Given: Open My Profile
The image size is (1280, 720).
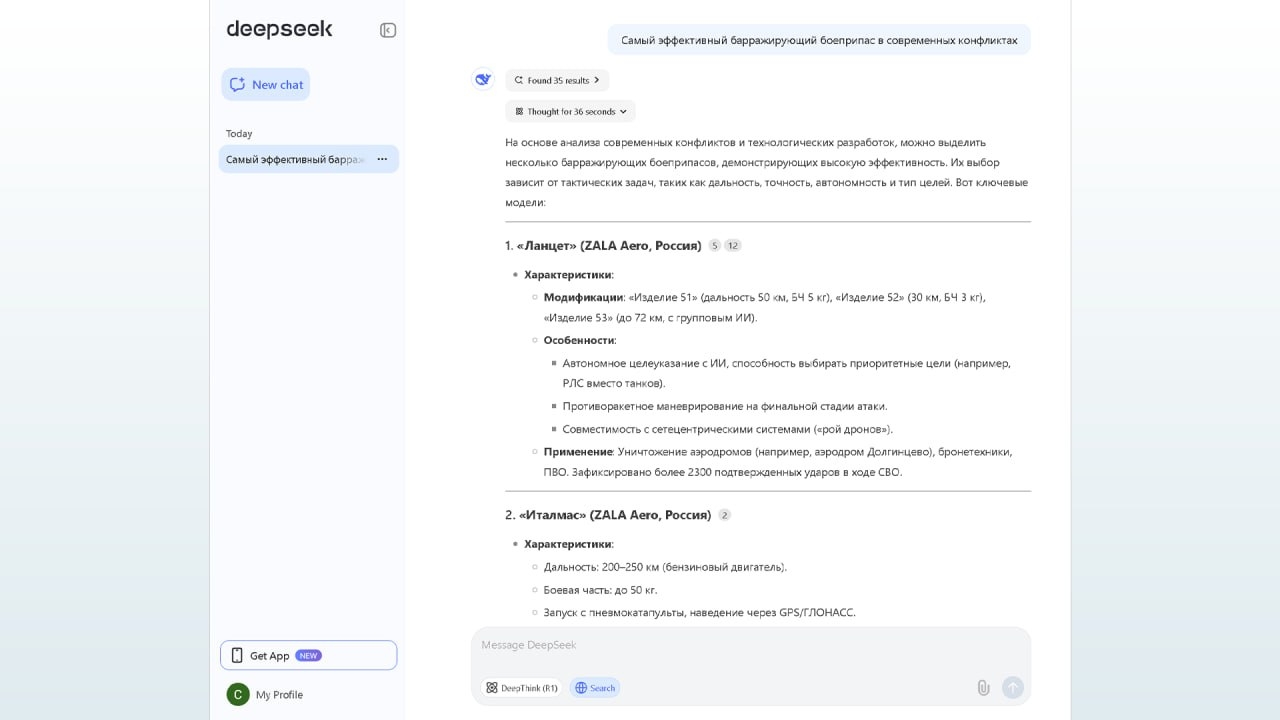Looking at the screenshot, I should pyautogui.click(x=266, y=694).
